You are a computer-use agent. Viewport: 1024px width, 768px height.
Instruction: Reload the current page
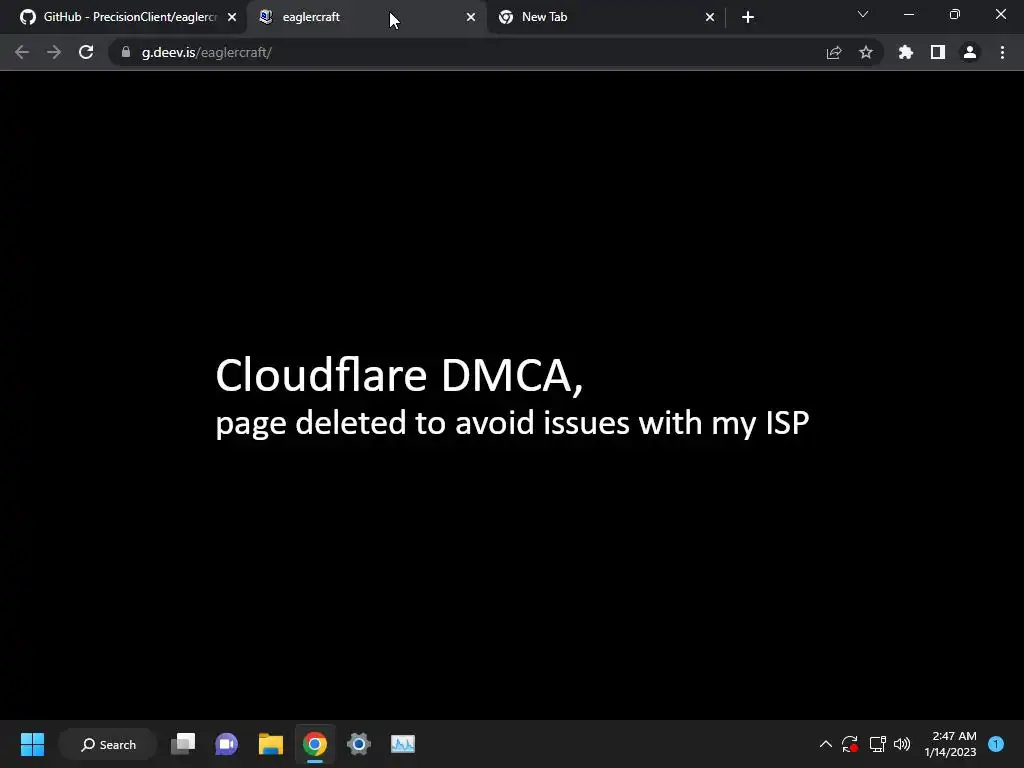tap(86, 52)
